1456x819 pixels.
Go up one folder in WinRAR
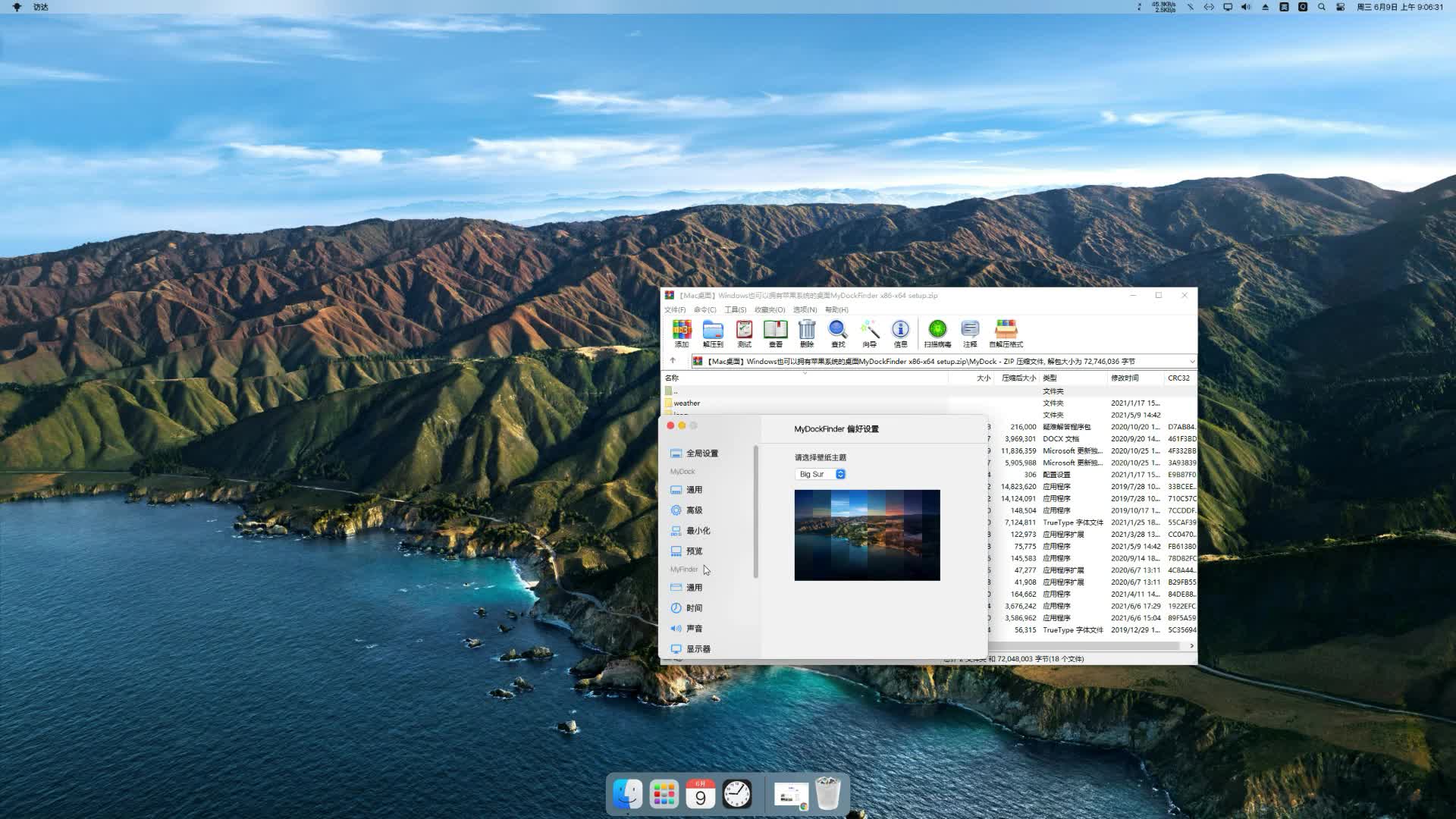673,361
